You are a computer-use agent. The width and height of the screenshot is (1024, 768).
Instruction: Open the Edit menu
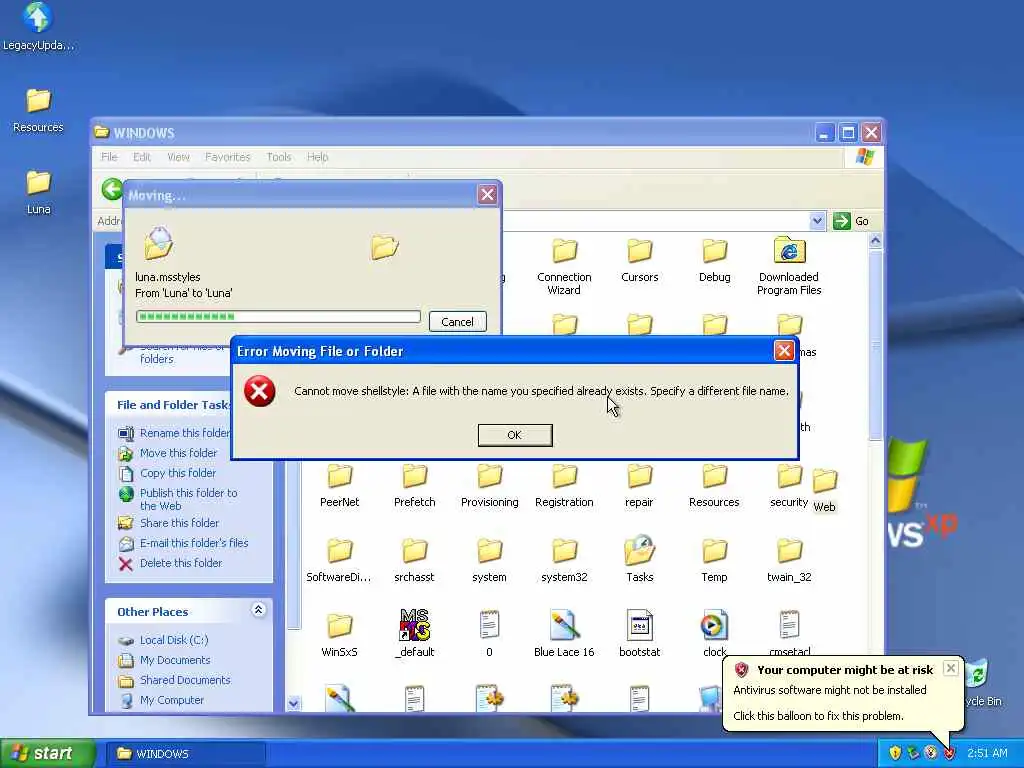click(x=142, y=157)
